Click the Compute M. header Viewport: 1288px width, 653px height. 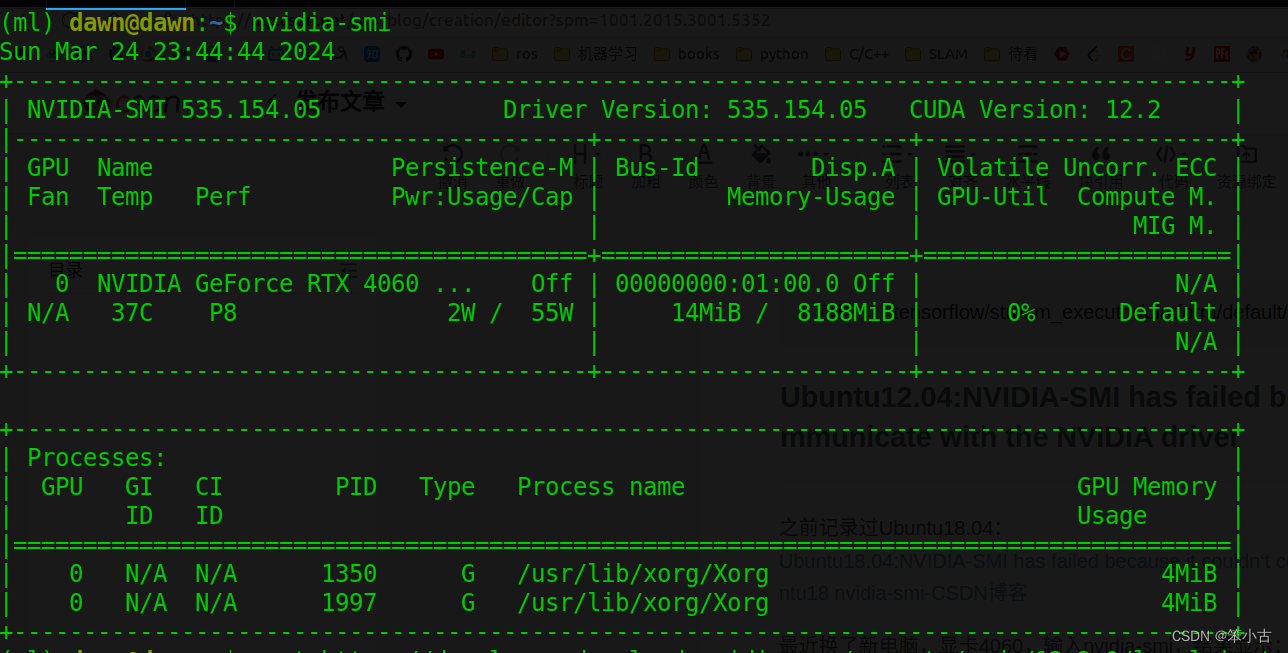pyautogui.click(x=1147, y=197)
